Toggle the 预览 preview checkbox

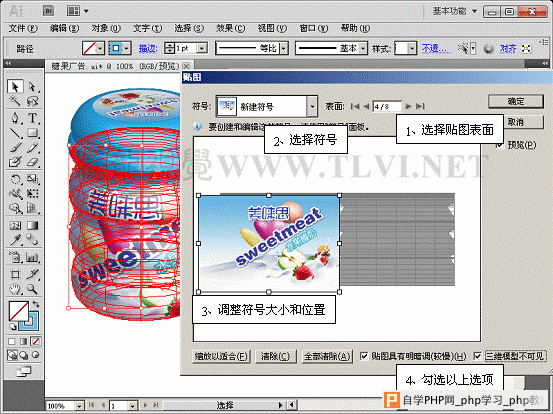point(499,145)
